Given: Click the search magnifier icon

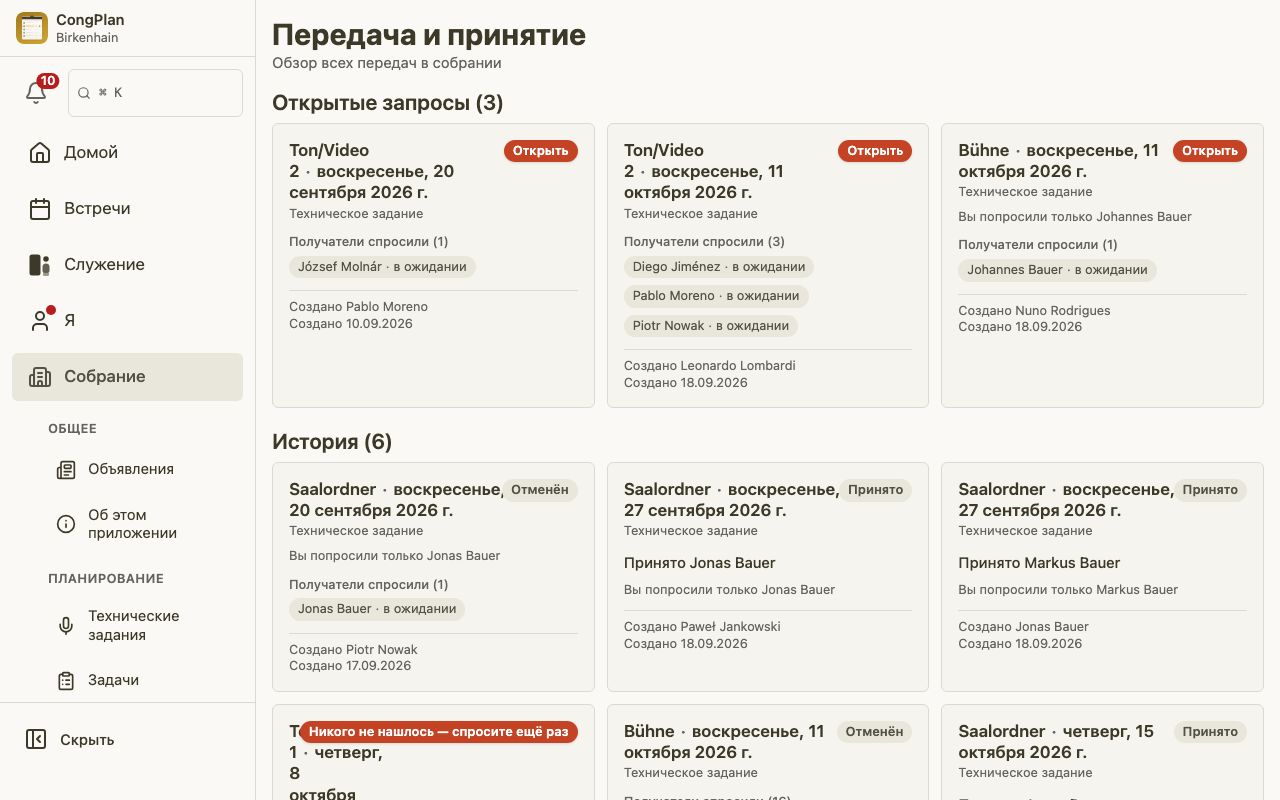Looking at the screenshot, I should pyautogui.click(x=84, y=93).
